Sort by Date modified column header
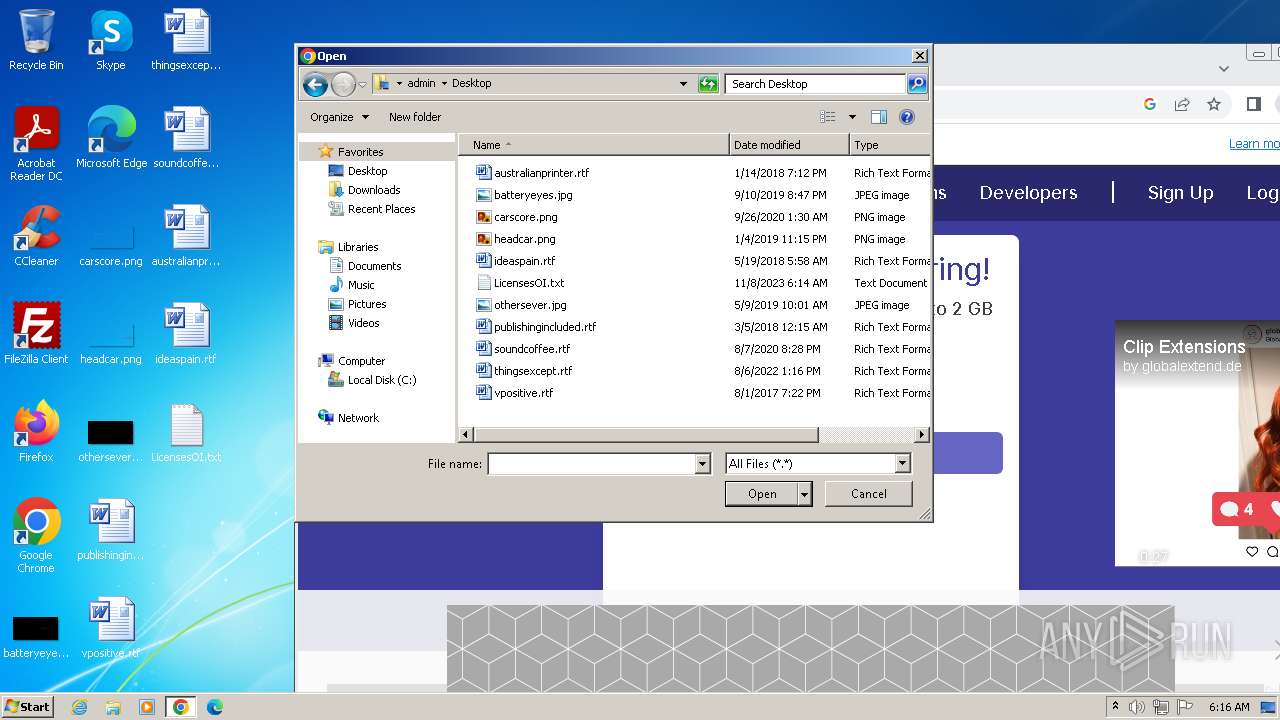This screenshot has width=1280, height=720. pos(789,145)
